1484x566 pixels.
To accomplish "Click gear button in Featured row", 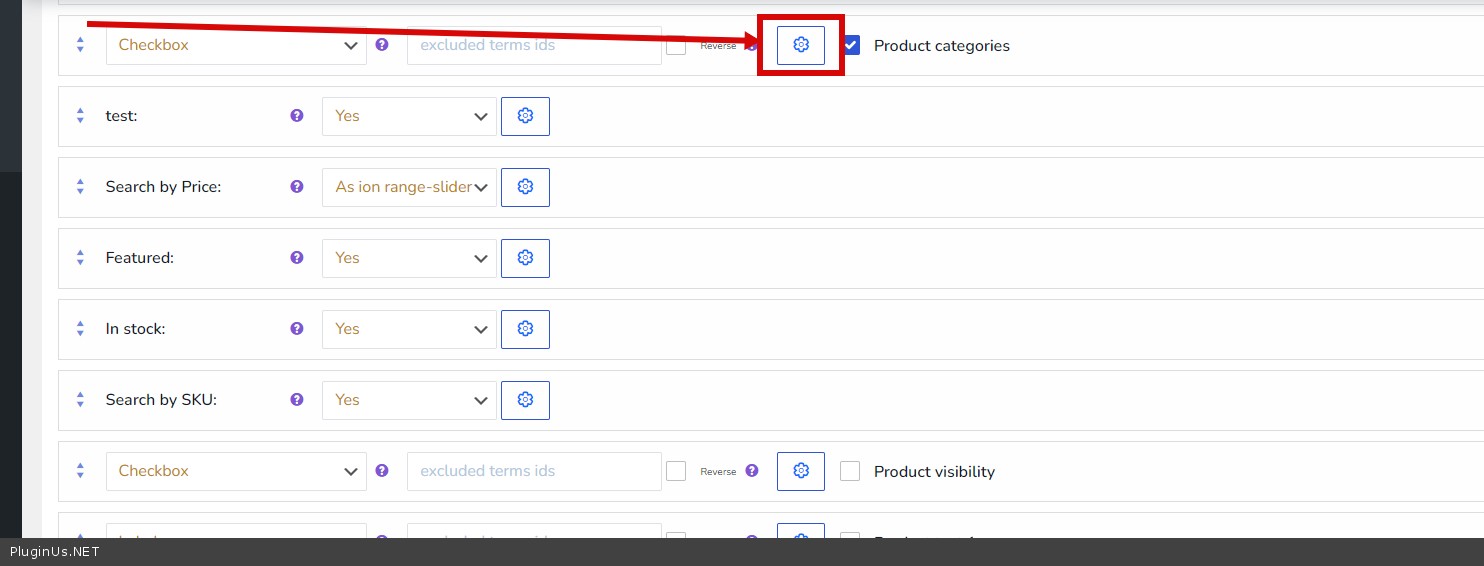I will (x=525, y=258).
